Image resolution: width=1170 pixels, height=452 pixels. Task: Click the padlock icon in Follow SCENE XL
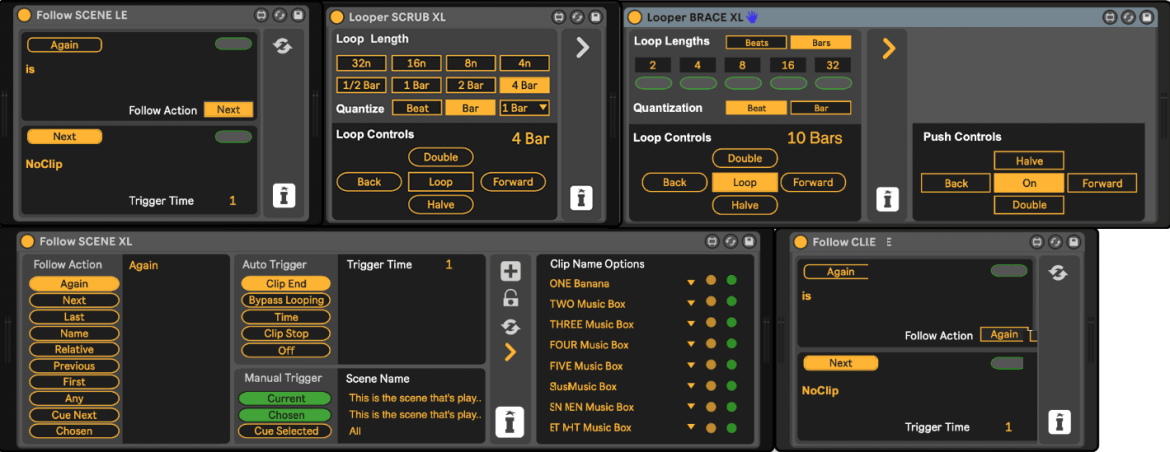510,298
